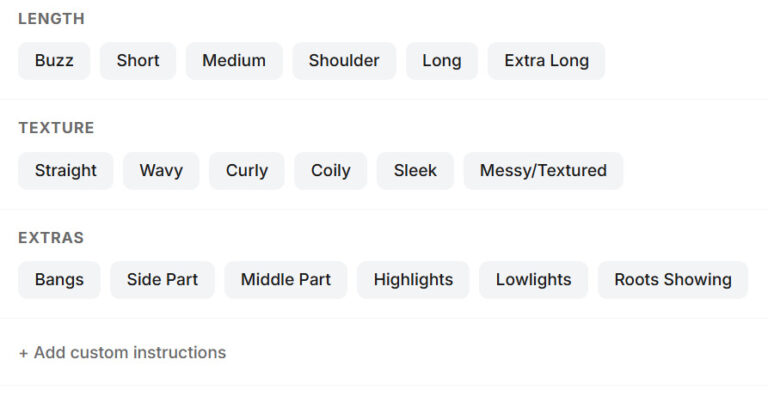
Task: Select Extra Long length
Action: [x=546, y=61]
